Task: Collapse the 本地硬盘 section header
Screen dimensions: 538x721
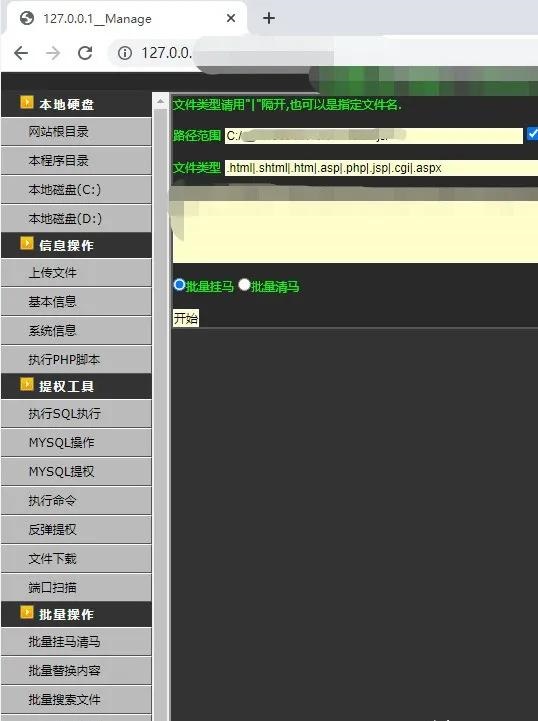Action: pos(76,104)
